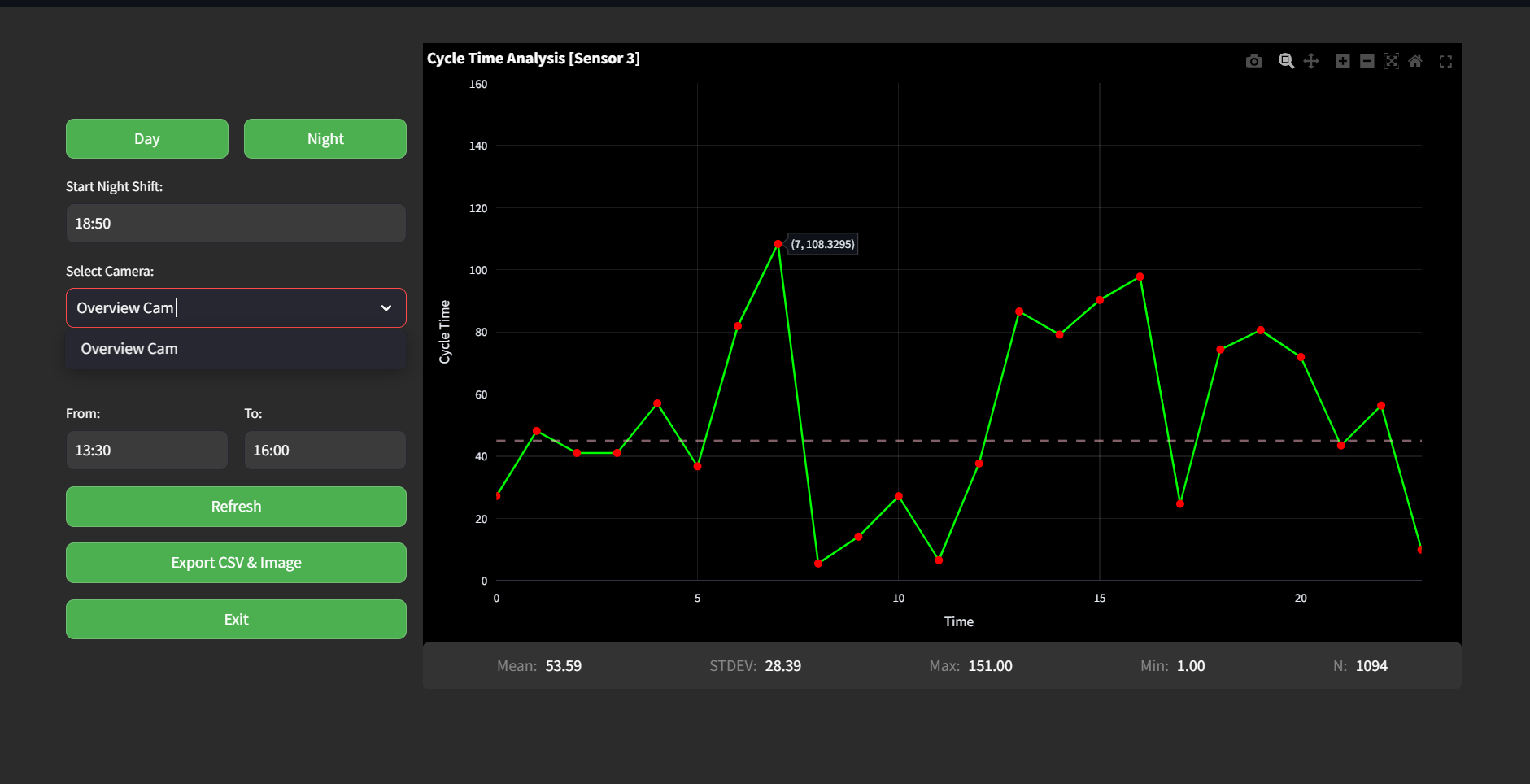Activate the pan tool in chart toolbar
1530x784 pixels.
(x=1311, y=61)
